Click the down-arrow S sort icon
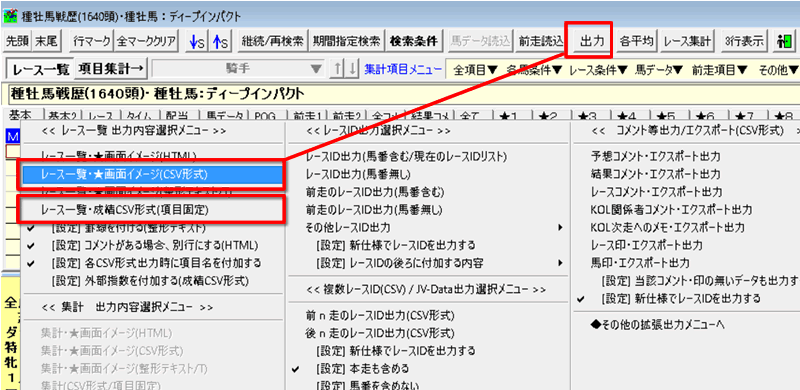This screenshot has width=800, height=390. [x=196, y=41]
